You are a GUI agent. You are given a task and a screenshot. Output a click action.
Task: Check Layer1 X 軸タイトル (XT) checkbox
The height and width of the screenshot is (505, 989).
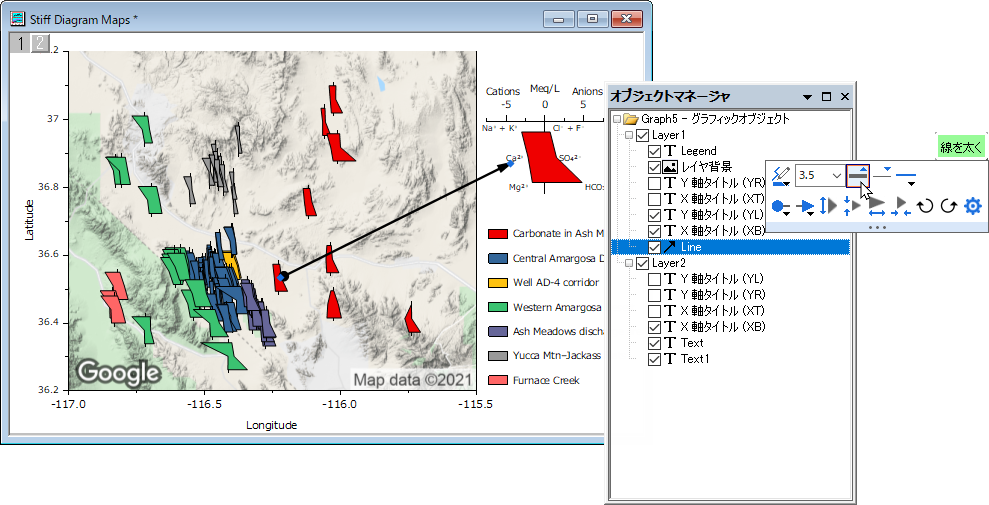(x=655, y=199)
